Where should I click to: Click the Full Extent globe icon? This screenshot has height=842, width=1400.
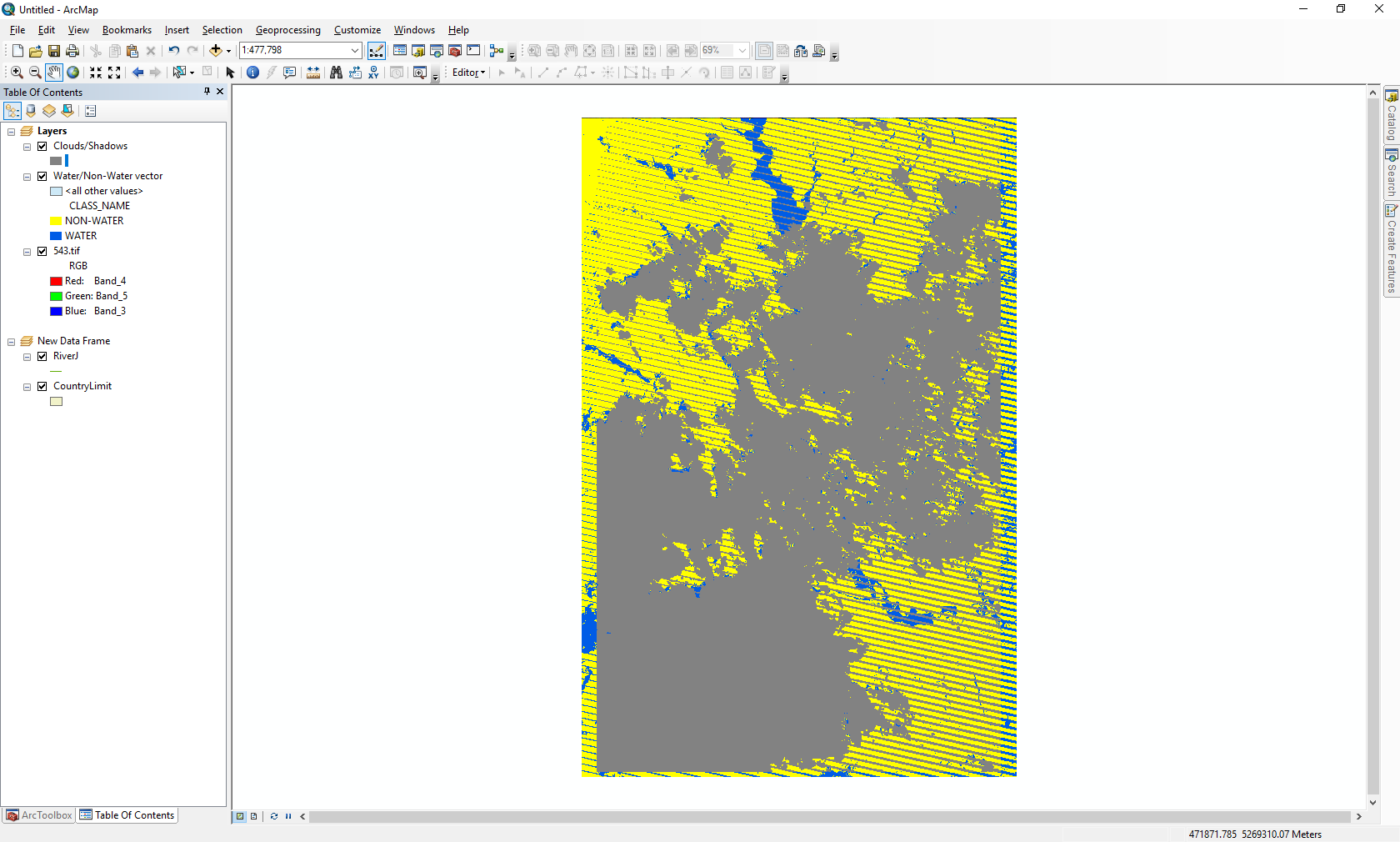(x=73, y=73)
